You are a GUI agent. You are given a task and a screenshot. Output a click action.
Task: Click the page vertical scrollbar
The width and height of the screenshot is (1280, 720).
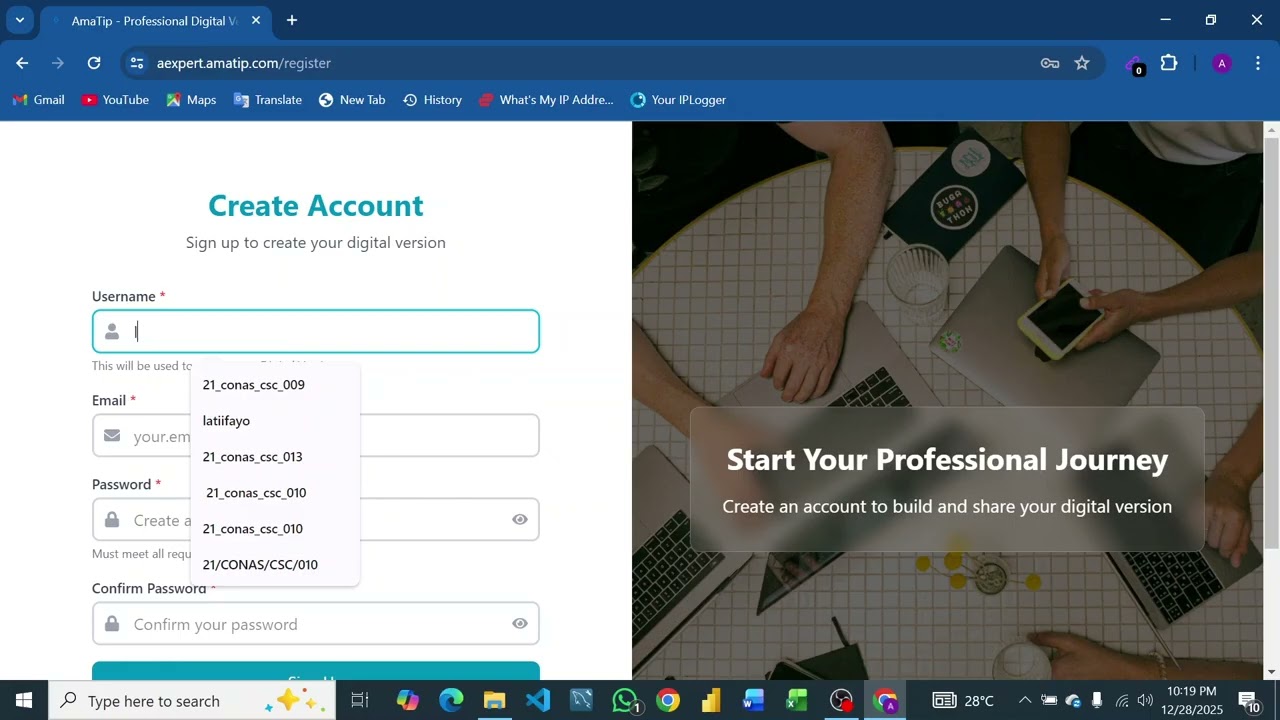tap(1272, 342)
